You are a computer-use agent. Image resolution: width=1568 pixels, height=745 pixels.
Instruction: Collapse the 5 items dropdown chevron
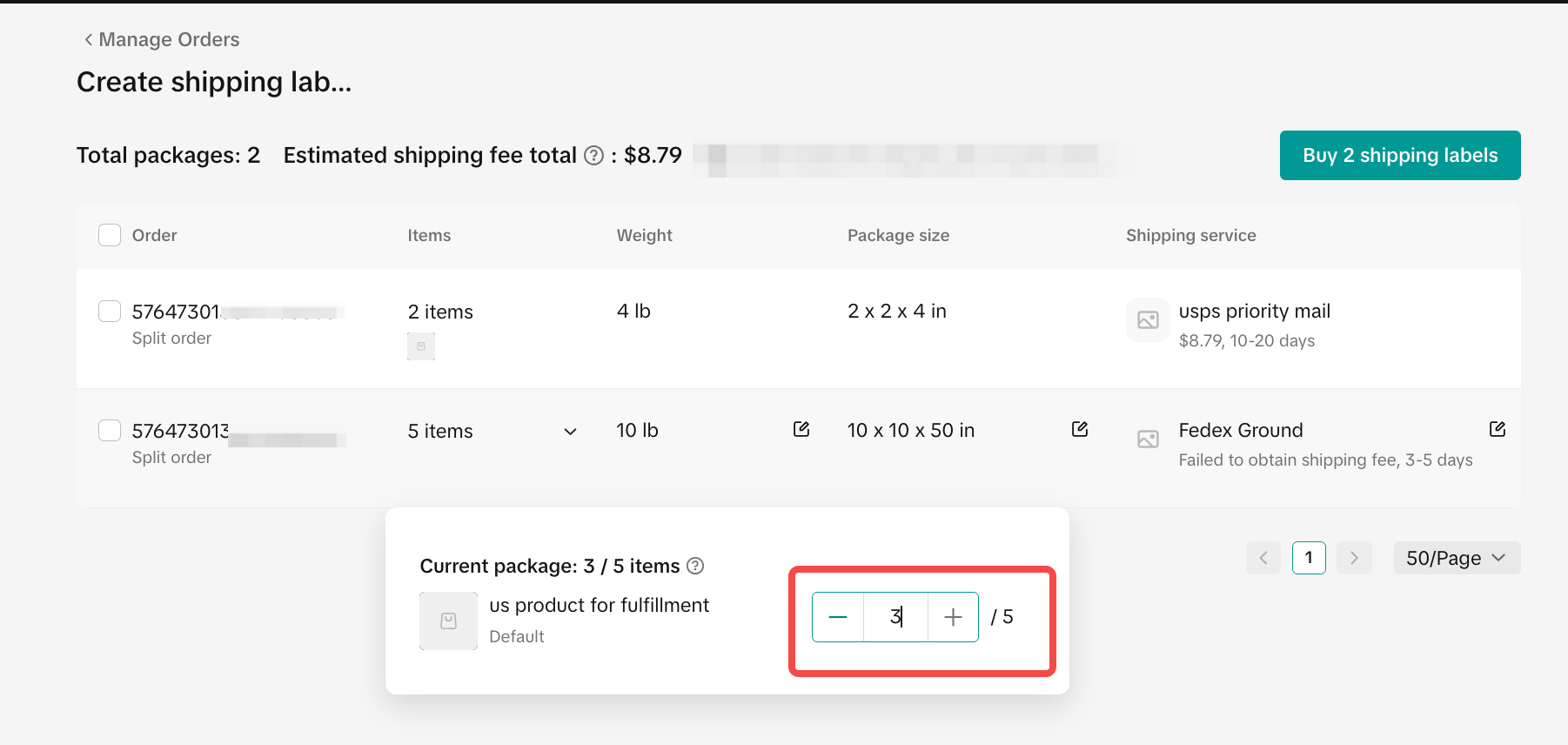click(570, 432)
